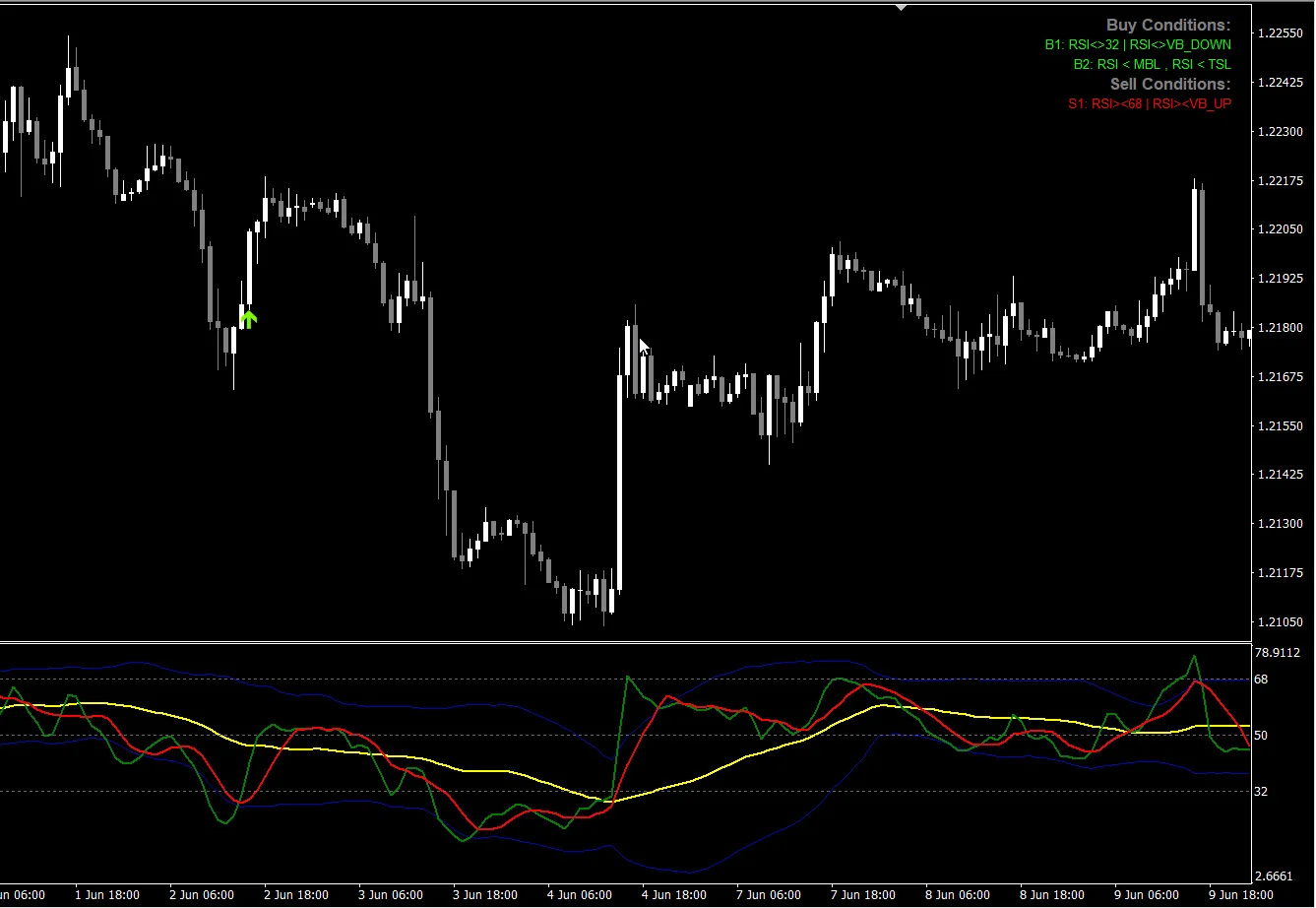The height and width of the screenshot is (908, 1316).
Task: Select the B1: RSI<>32 condition text
Action: (x=1137, y=44)
